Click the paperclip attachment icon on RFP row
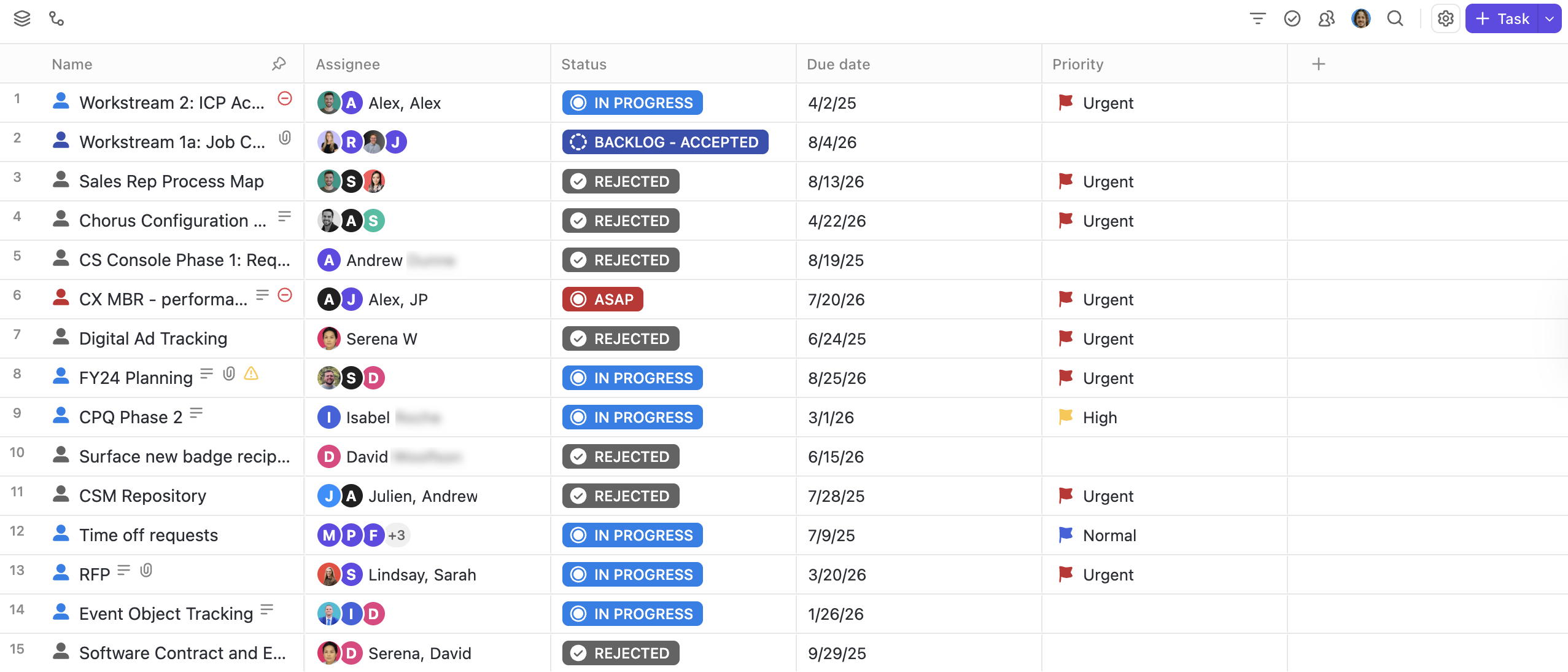 tap(146, 570)
